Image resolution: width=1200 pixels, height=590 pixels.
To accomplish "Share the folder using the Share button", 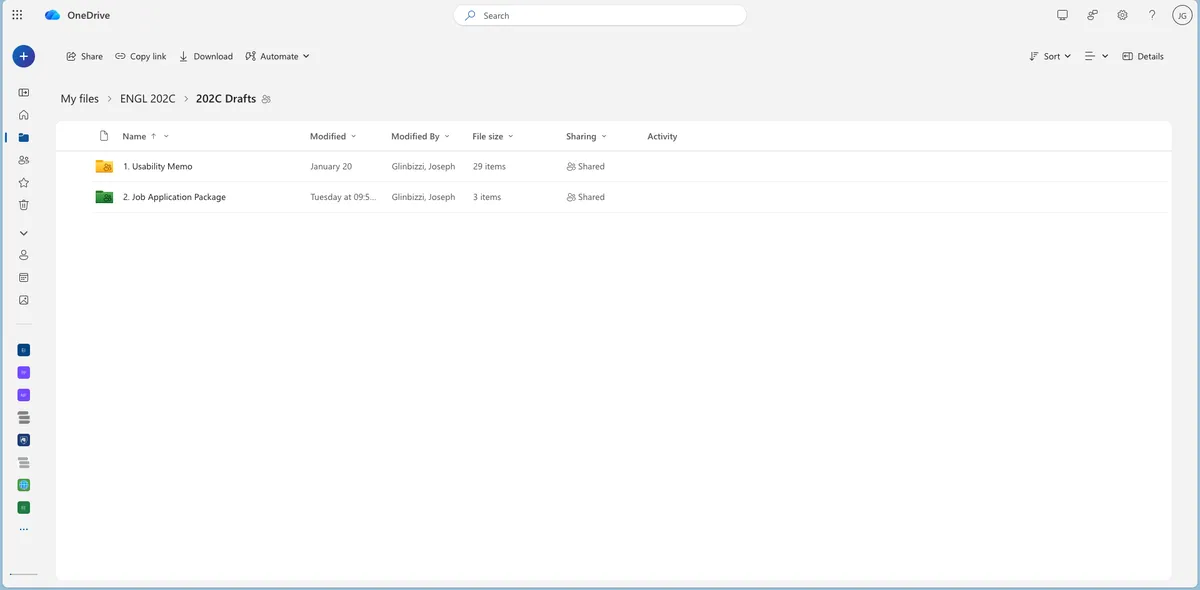I will pos(84,56).
